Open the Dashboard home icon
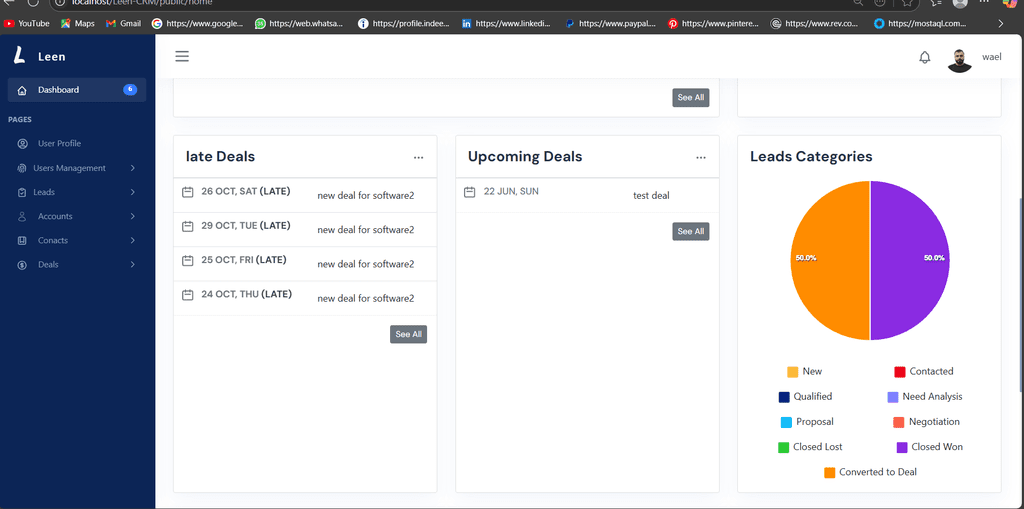This screenshot has width=1024, height=509. tap(22, 90)
